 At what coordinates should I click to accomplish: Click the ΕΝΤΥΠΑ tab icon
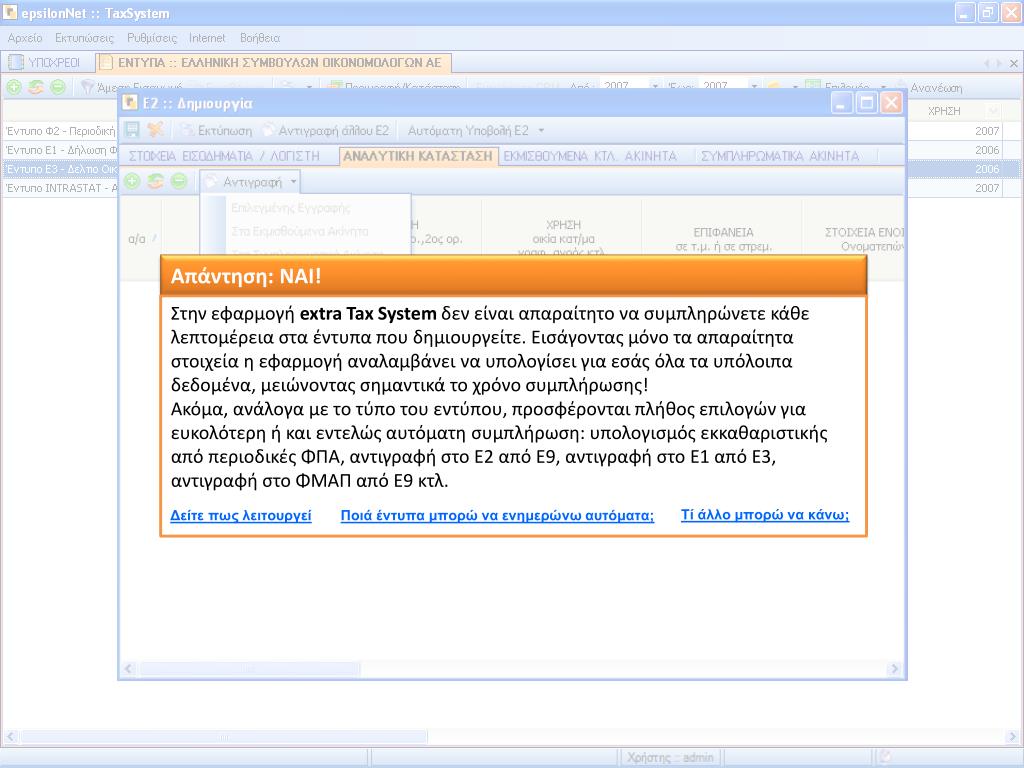click(x=106, y=63)
